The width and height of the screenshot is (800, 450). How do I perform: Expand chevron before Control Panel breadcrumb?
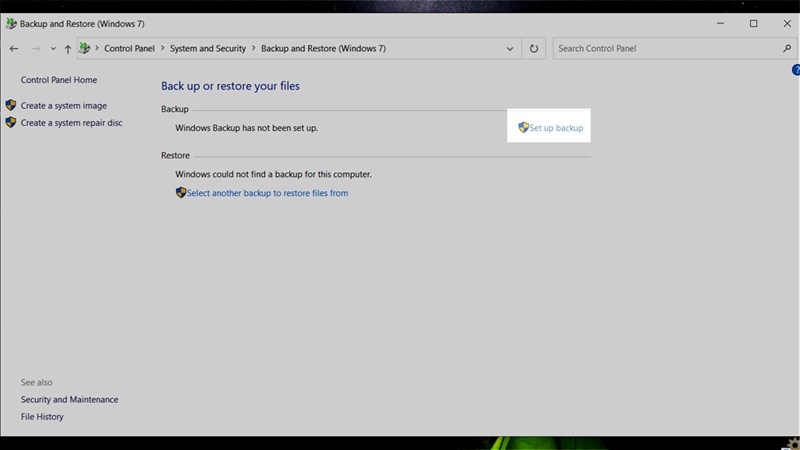point(97,48)
